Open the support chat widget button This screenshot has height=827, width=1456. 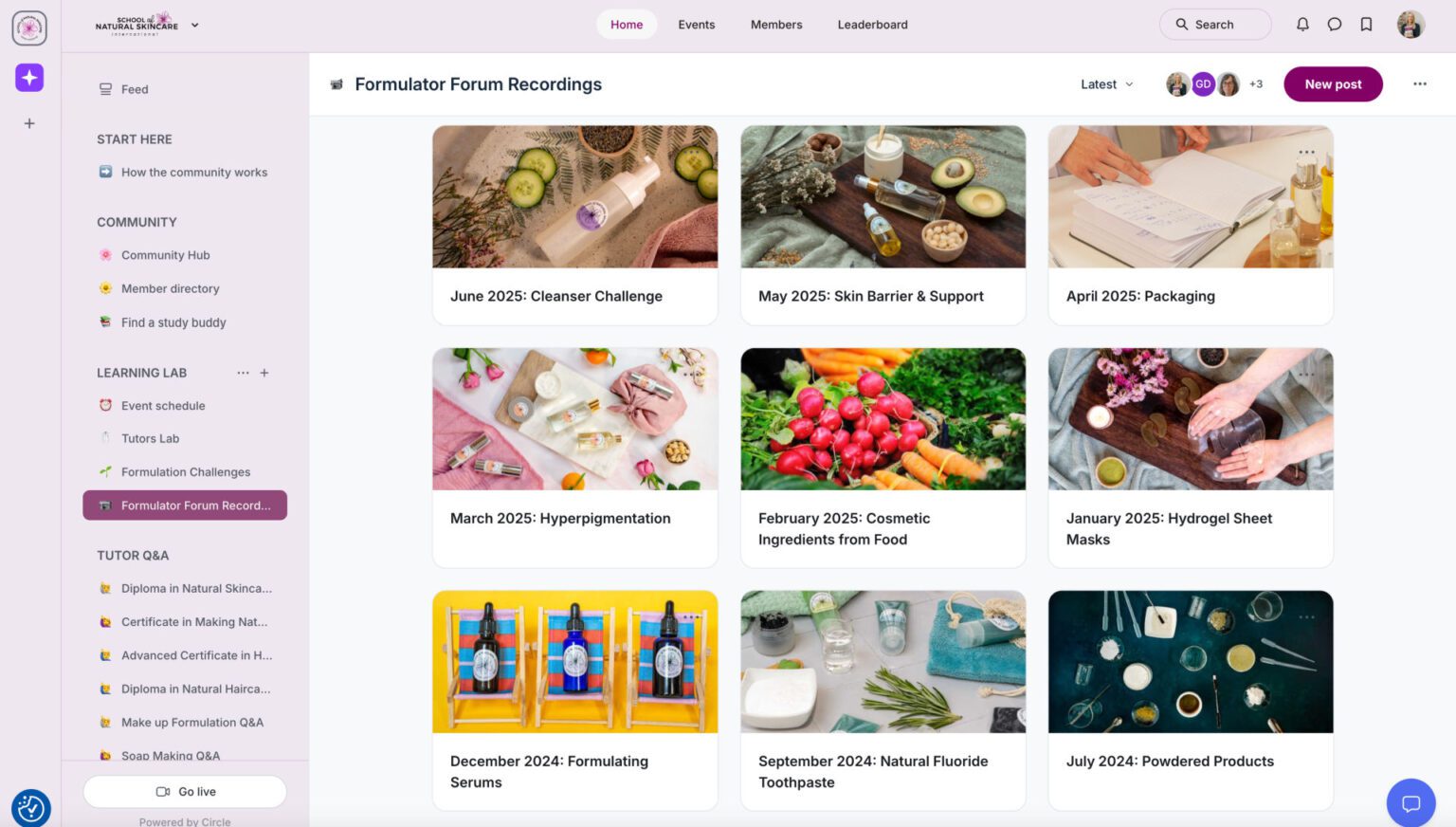(1410, 803)
